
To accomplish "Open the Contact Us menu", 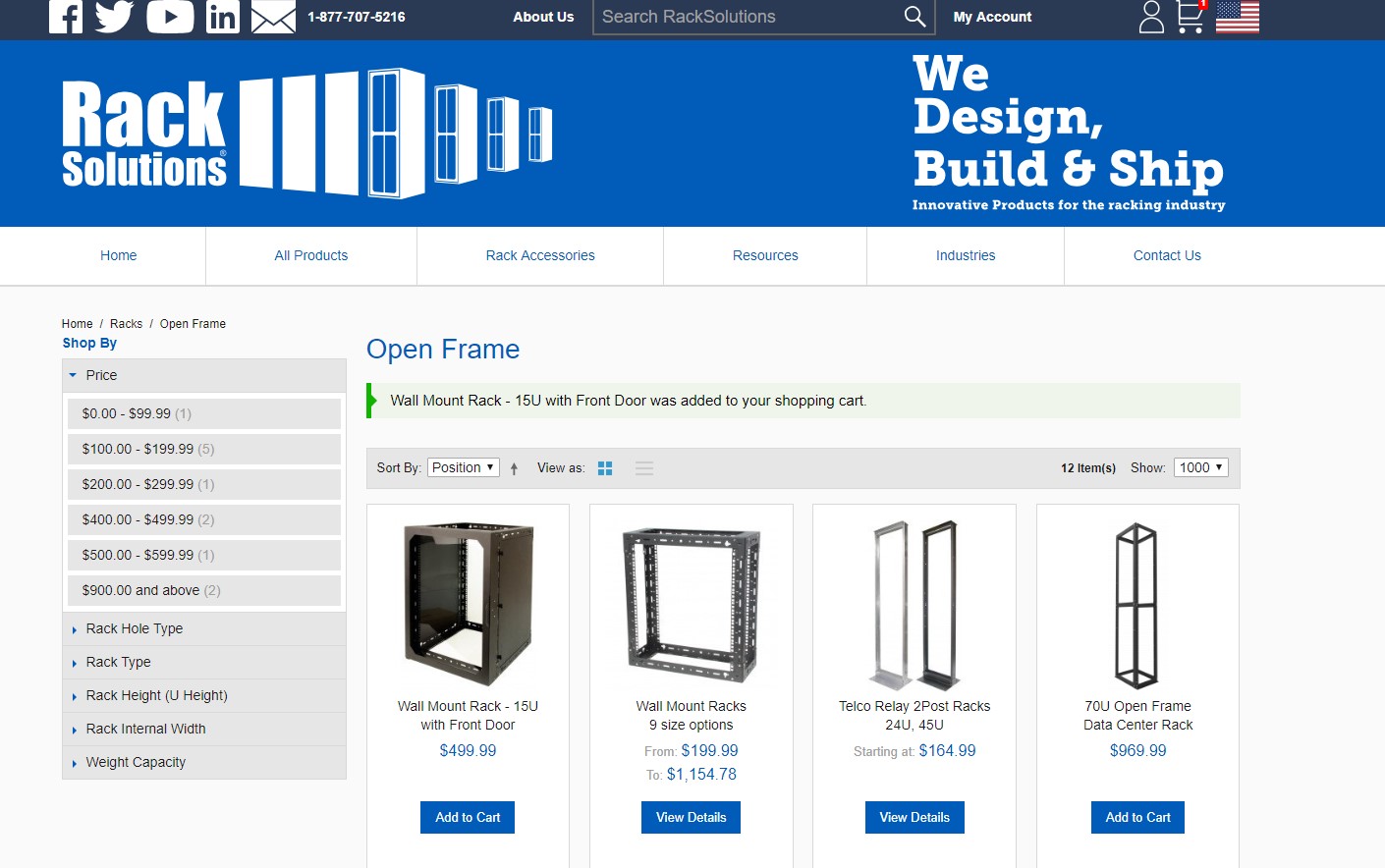I will (1167, 255).
